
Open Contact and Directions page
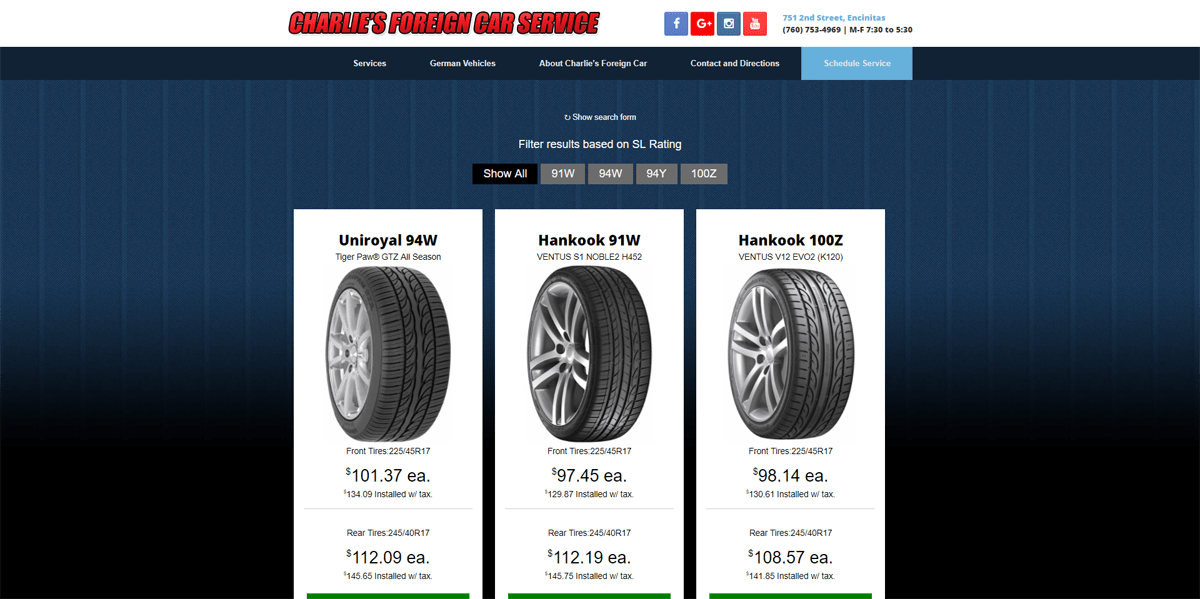735,63
